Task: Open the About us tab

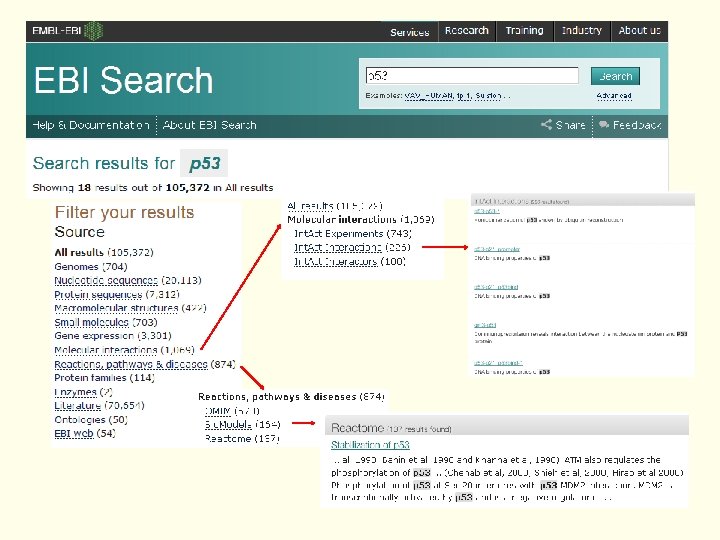Action: (639, 31)
